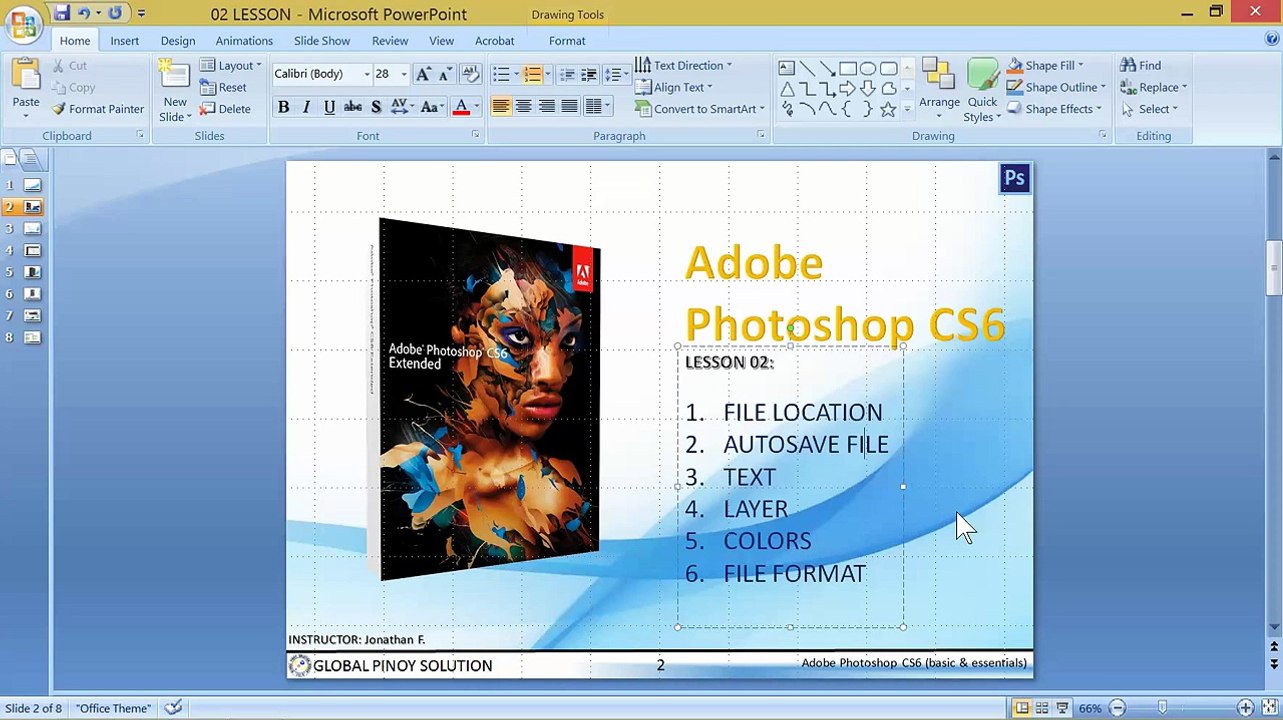Expand the Align Text menu
The width and height of the screenshot is (1283, 720).
point(673,87)
